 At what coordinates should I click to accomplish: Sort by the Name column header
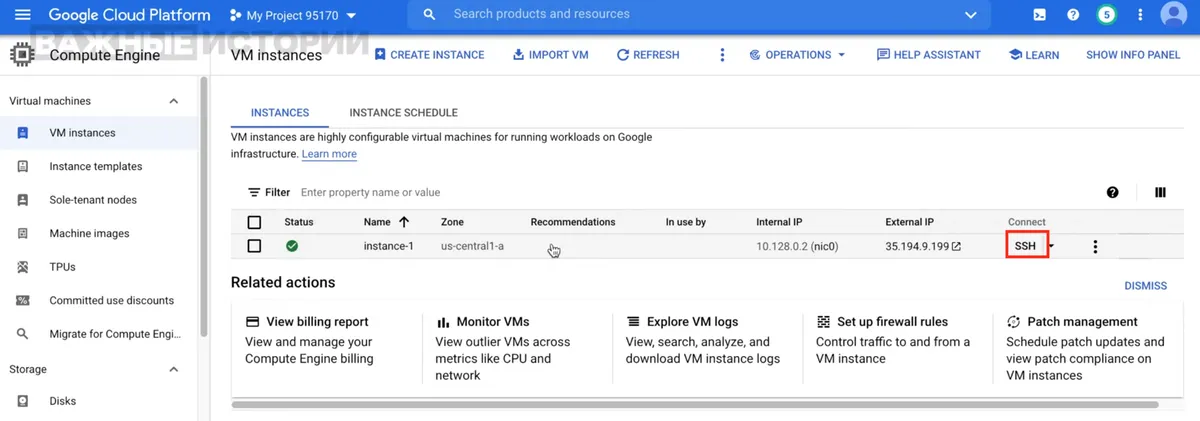386,222
